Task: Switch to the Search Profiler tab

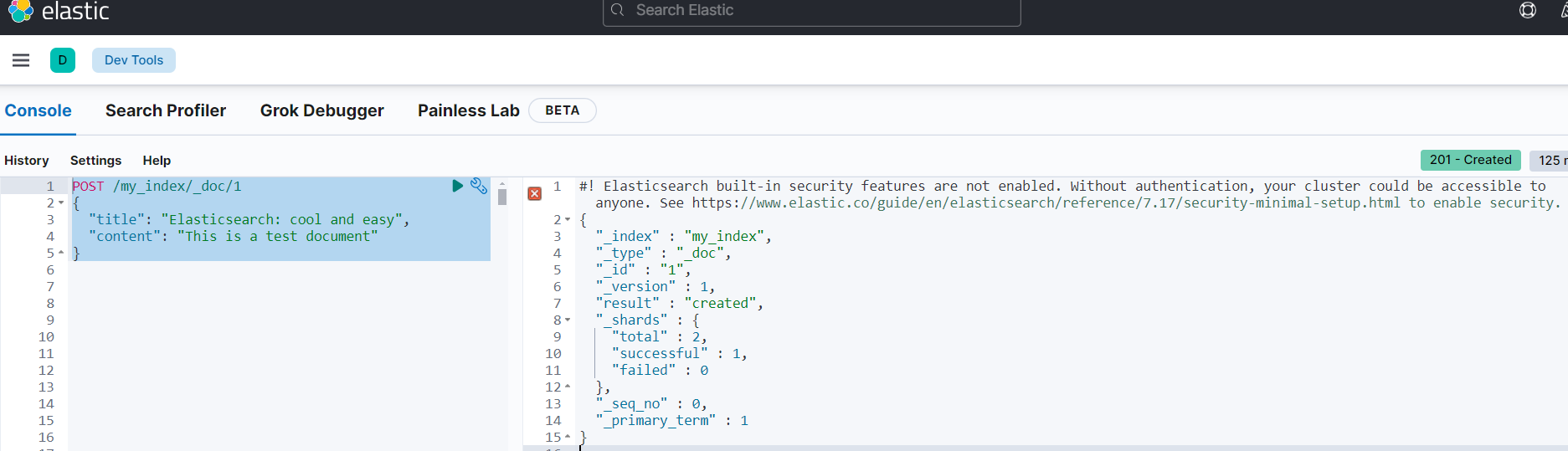Action: (x=166, y=110)
